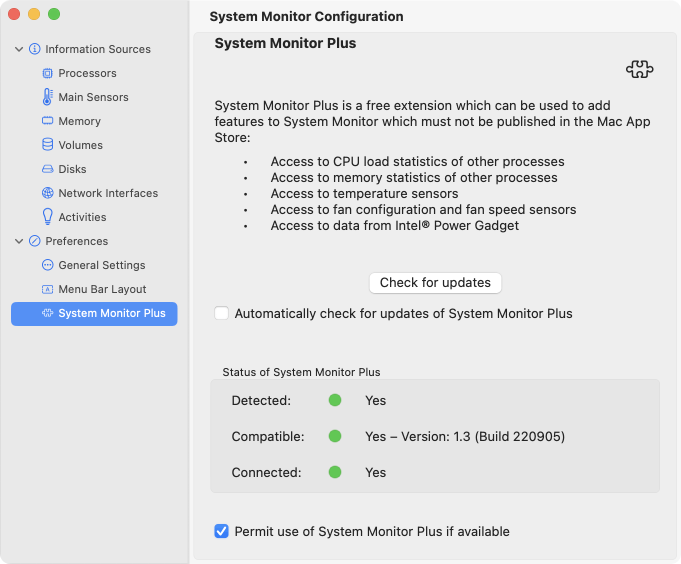Select Memory in the sidebar
Screen dimensions: 681x564
coord(94,121)
